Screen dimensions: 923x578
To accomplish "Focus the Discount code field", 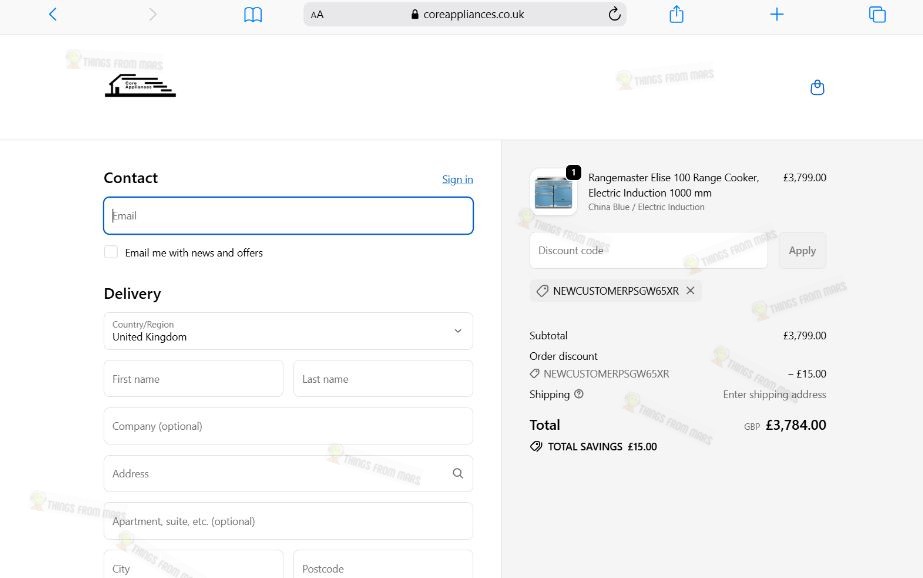I will 648,250.
